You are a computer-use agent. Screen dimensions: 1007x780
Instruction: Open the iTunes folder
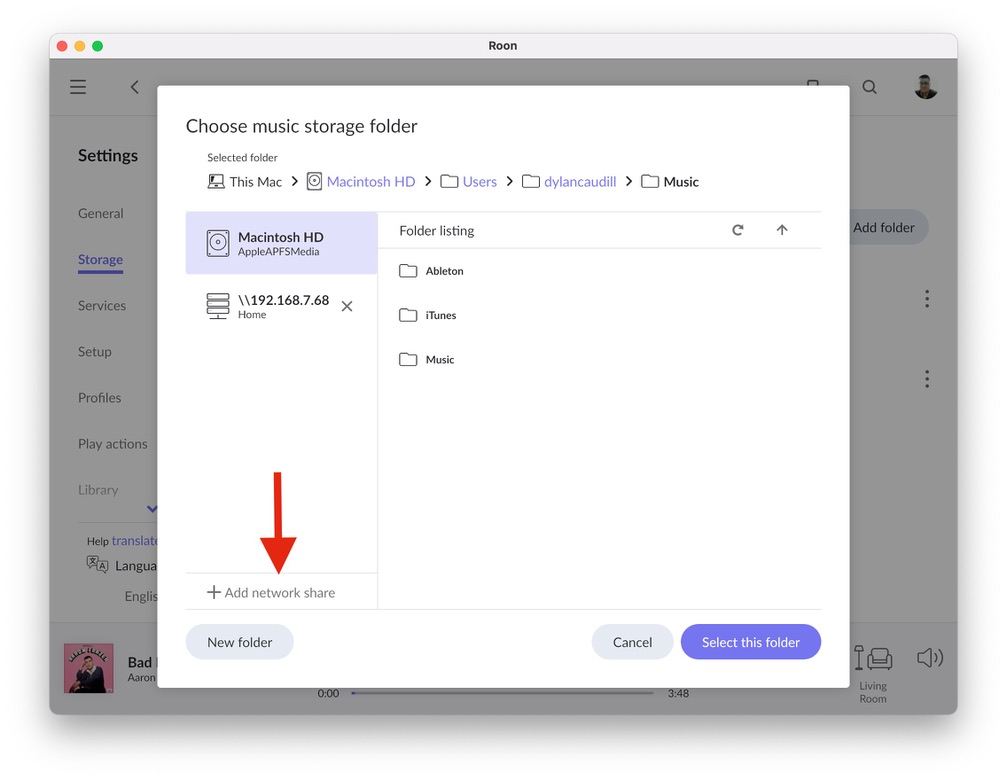[427, 315]
